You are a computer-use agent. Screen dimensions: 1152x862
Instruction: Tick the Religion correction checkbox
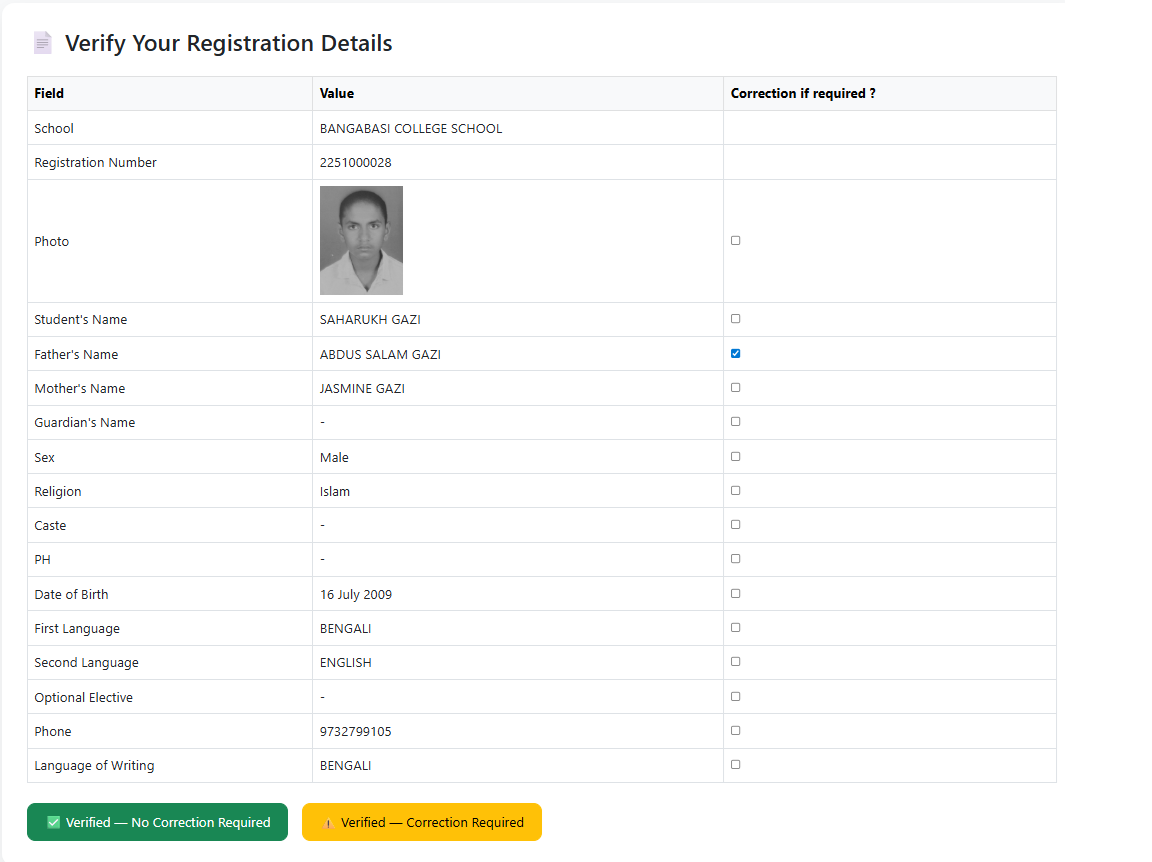[x=735, y=490]
